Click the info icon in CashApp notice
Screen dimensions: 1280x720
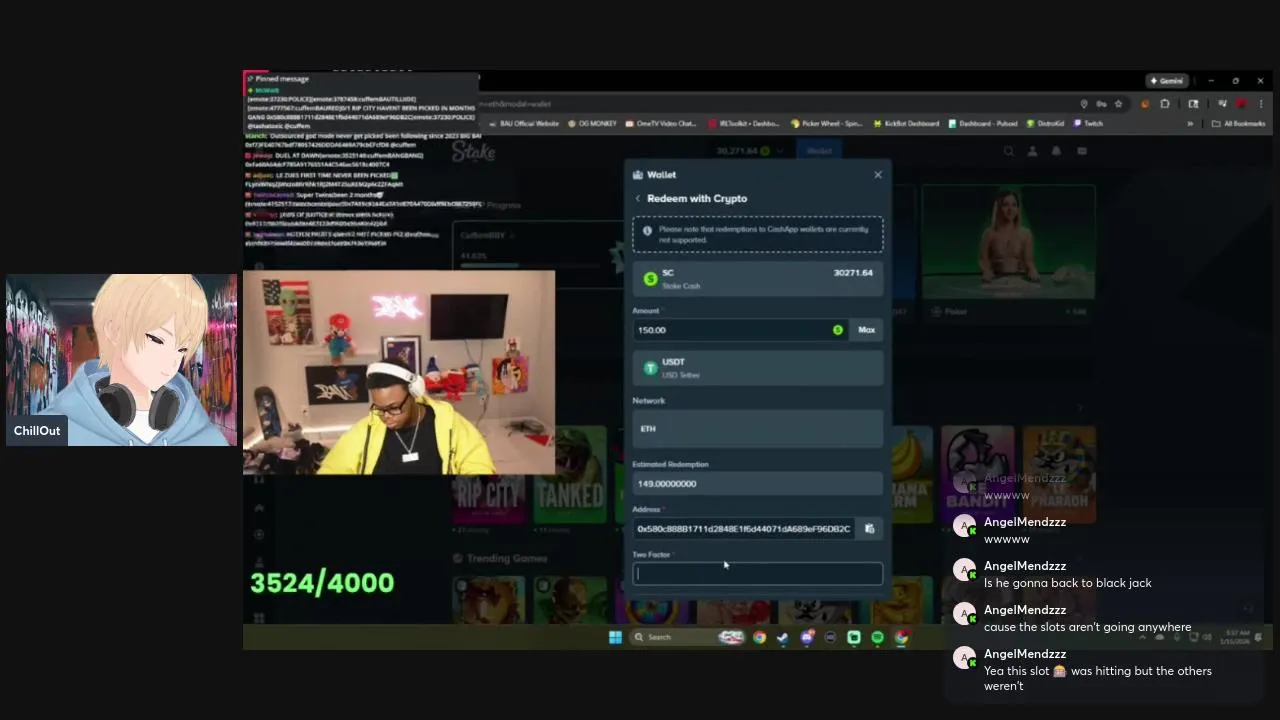click(x=647, y=231)
